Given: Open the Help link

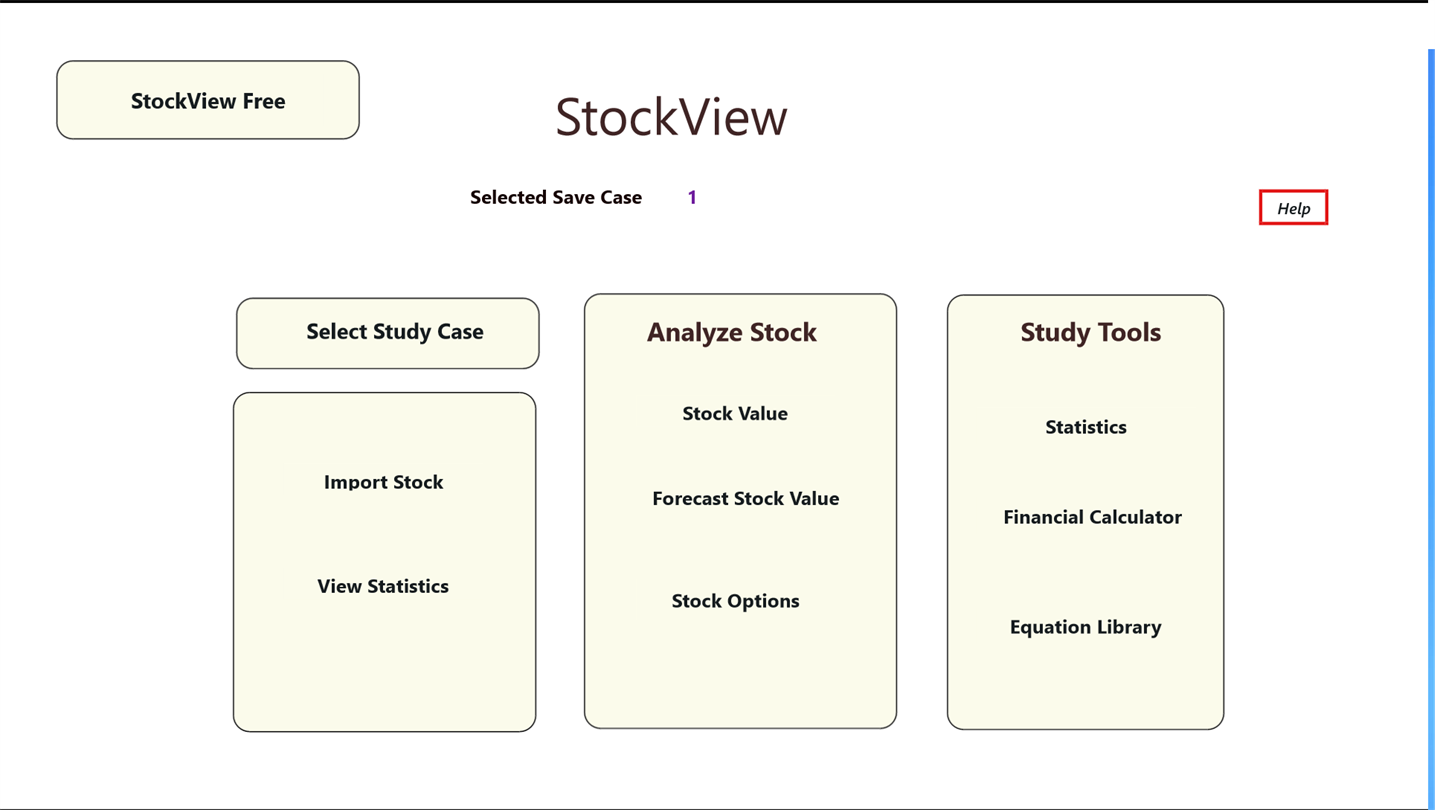Looking at the screenshot, I should point(1293,208).
